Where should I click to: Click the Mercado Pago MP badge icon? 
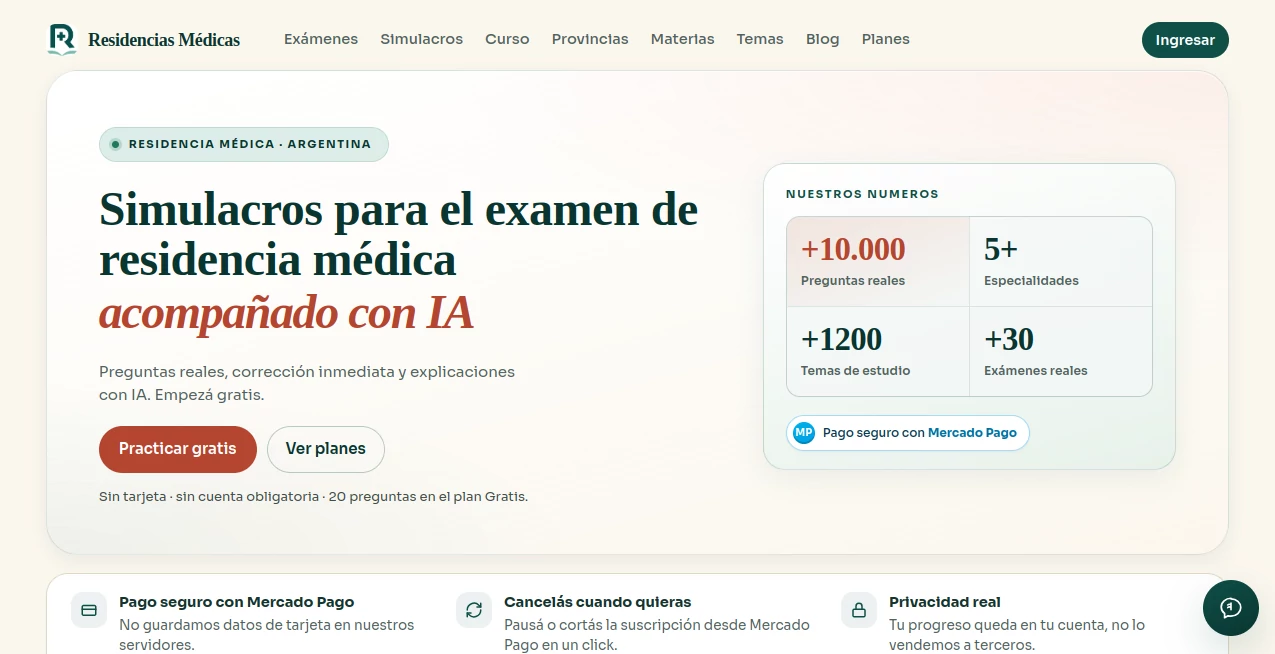tap(804, 433)
